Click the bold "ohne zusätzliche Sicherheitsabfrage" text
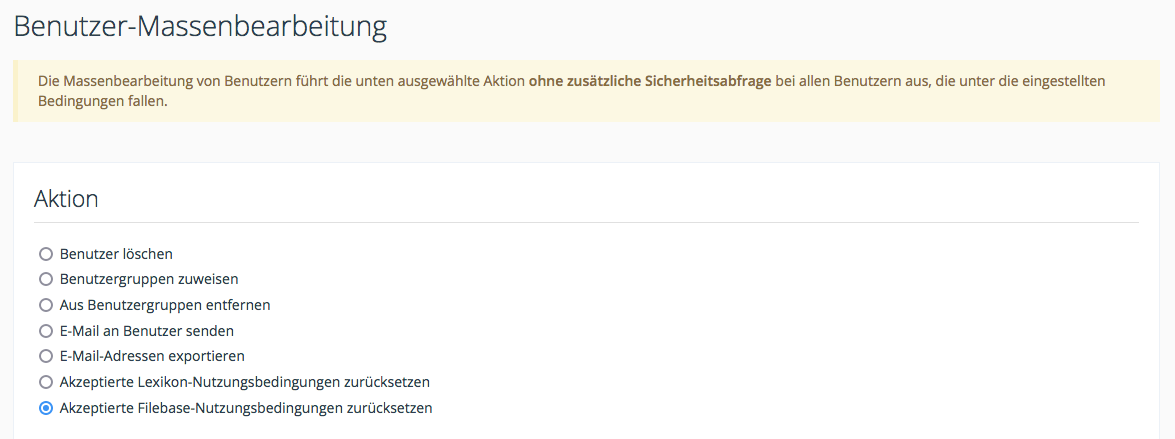 [650, 80]
